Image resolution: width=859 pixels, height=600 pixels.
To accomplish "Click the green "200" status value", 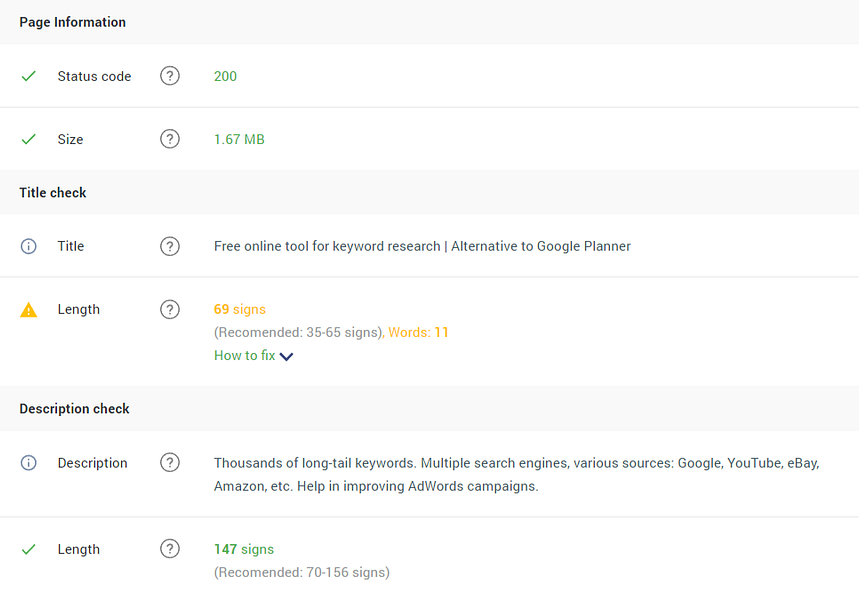I will click(225, 75).
